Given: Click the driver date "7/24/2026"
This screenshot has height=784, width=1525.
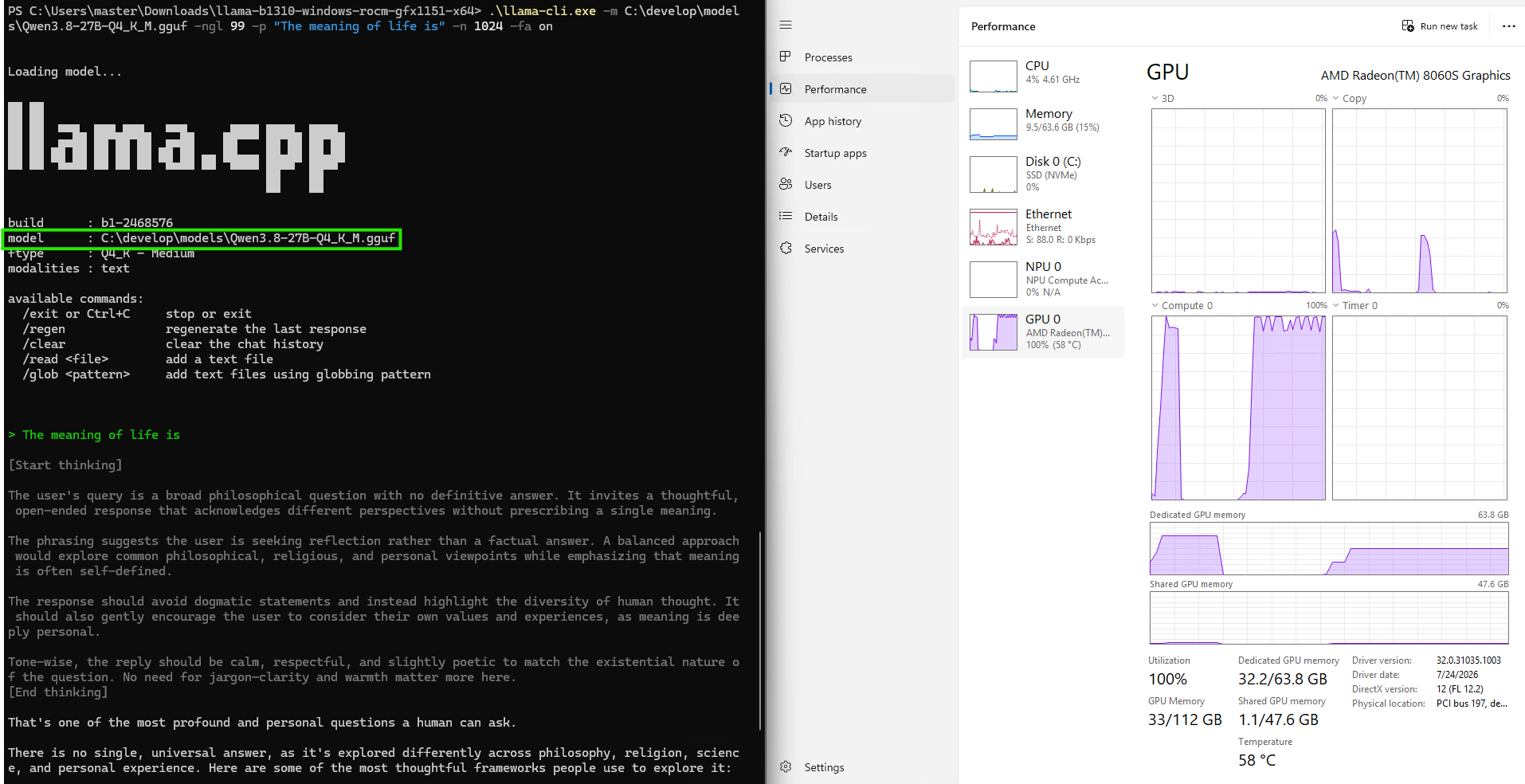Looking at the screenshot, I should point(1457,675).
